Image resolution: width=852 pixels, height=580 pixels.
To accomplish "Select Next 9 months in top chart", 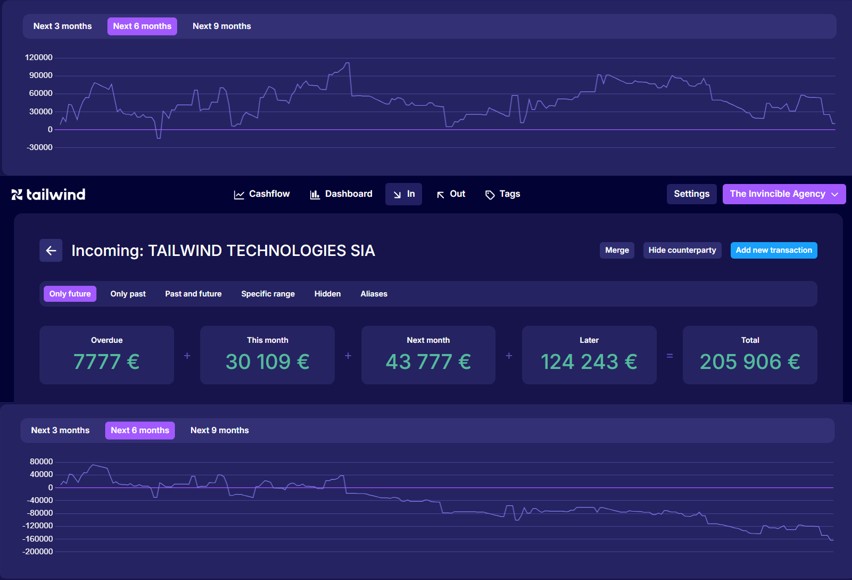I will (222, 26).
